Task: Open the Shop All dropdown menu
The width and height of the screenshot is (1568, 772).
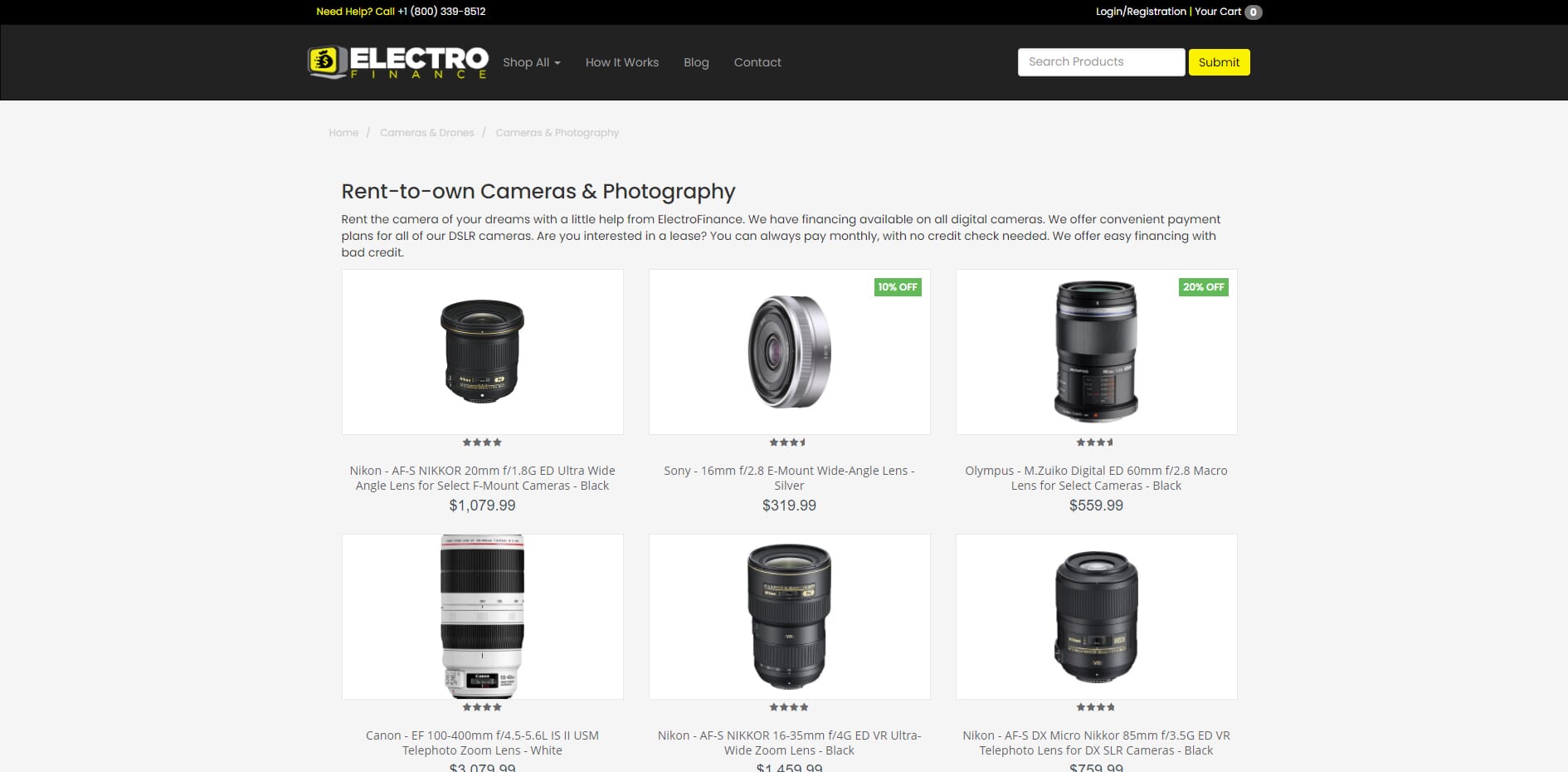Action: click(532, 62)
